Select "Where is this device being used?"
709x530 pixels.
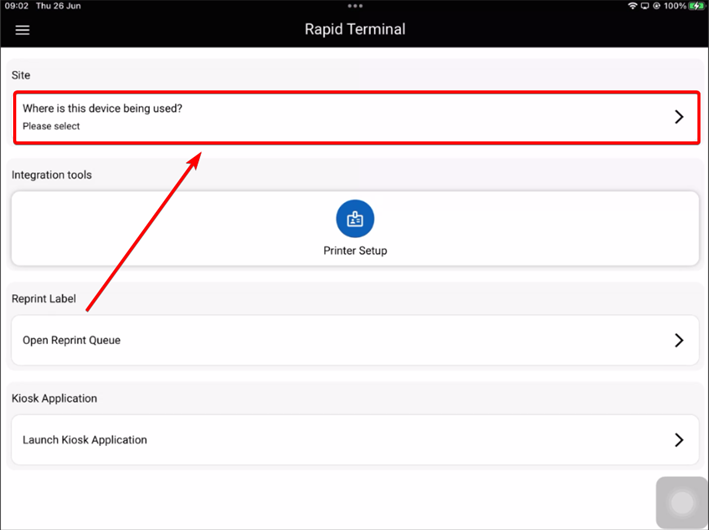tap(102, 108)
